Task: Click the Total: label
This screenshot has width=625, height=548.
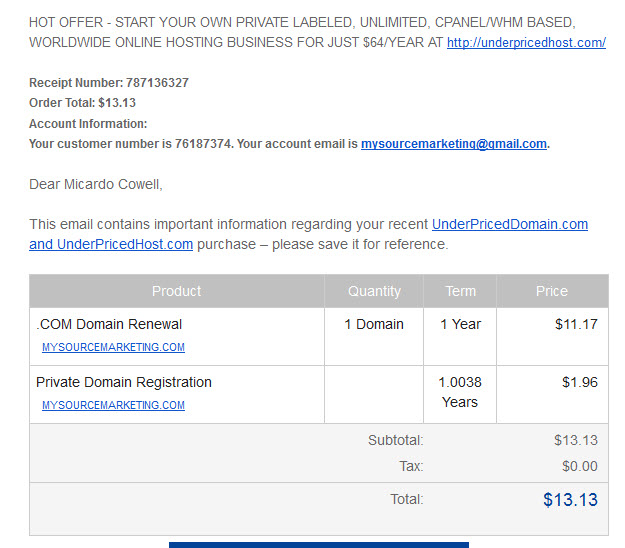Action: click(407, 499)
